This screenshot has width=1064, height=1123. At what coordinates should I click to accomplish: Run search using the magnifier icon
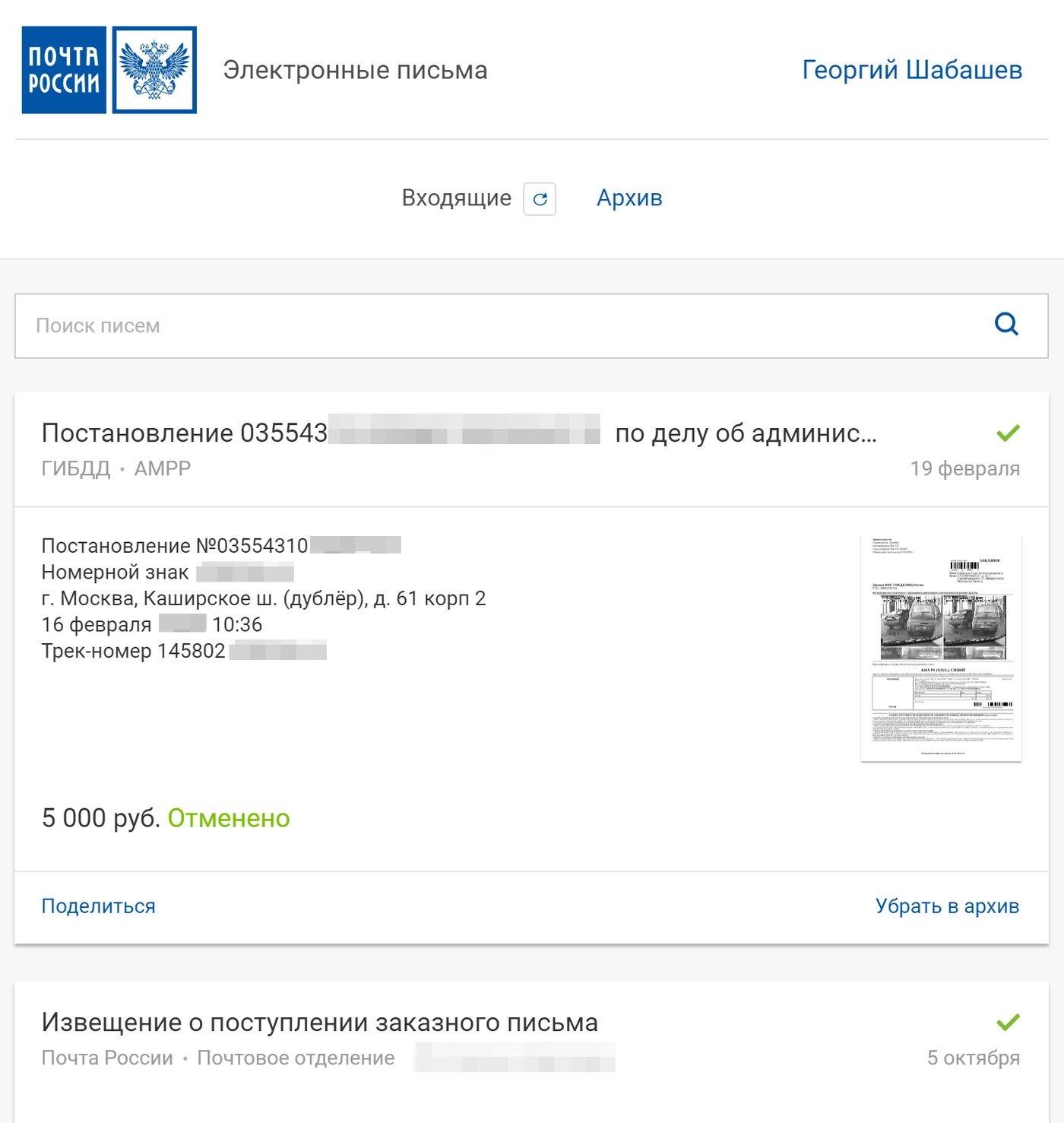click(x=1006, y=325)
